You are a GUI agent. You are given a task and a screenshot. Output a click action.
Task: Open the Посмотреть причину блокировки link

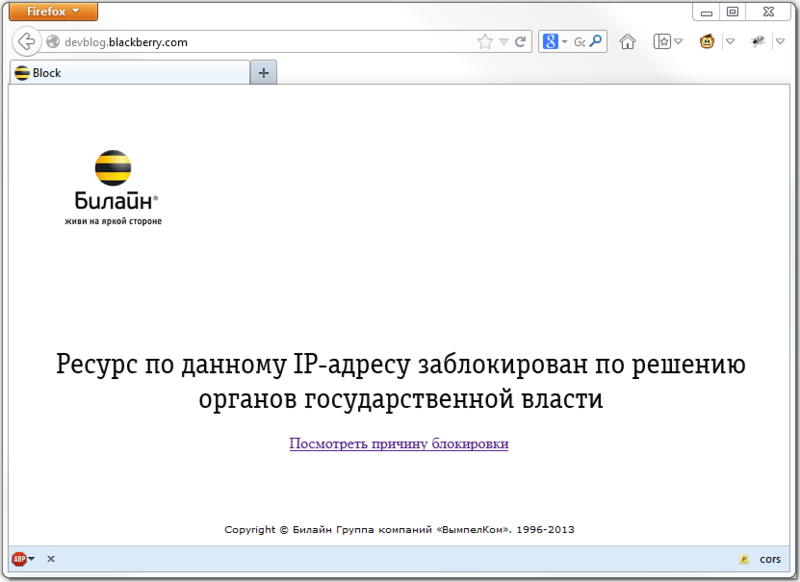pyautogui.click(x=399, y=444)
